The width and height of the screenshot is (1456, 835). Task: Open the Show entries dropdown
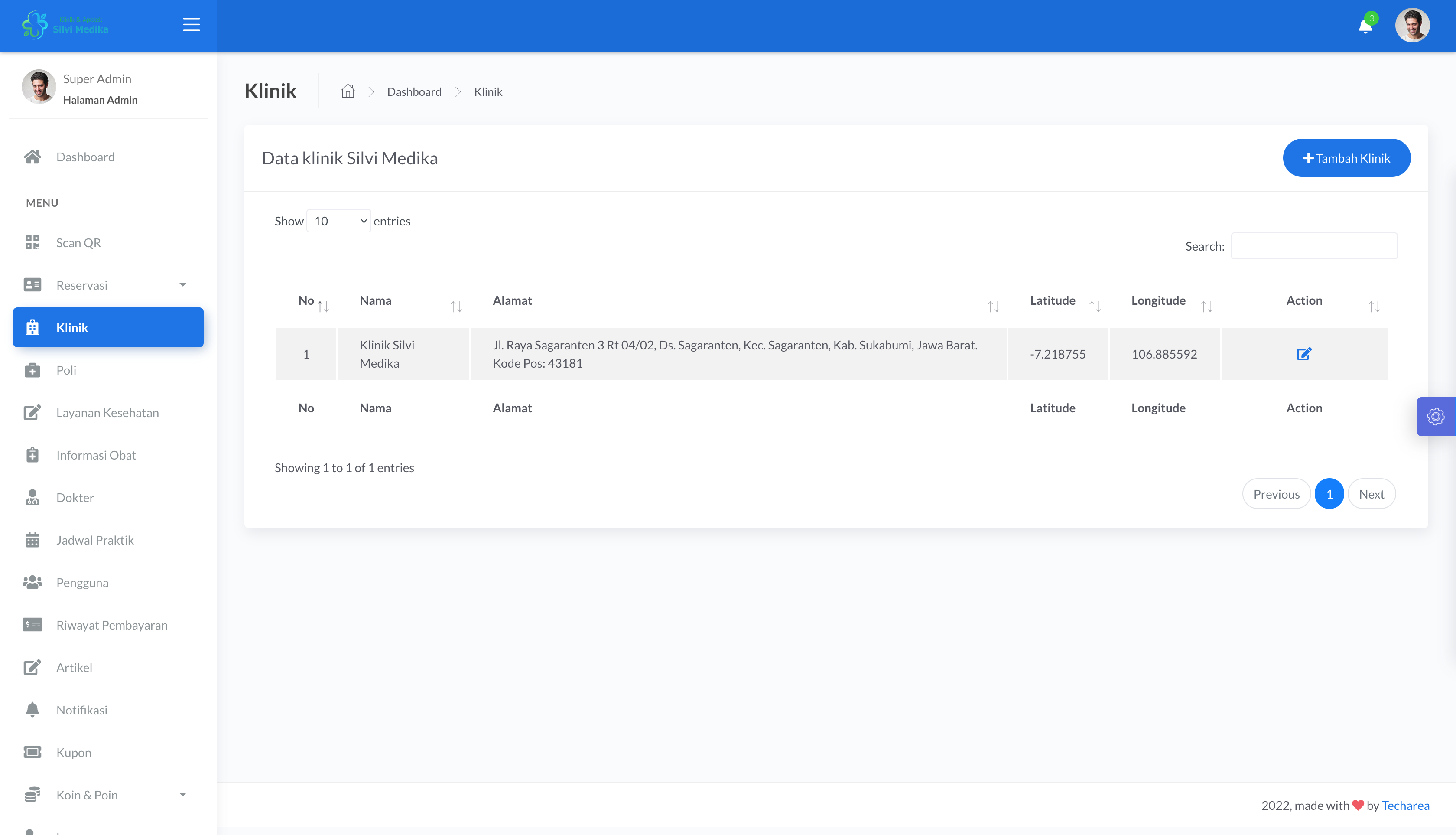[x=338, y=221]
